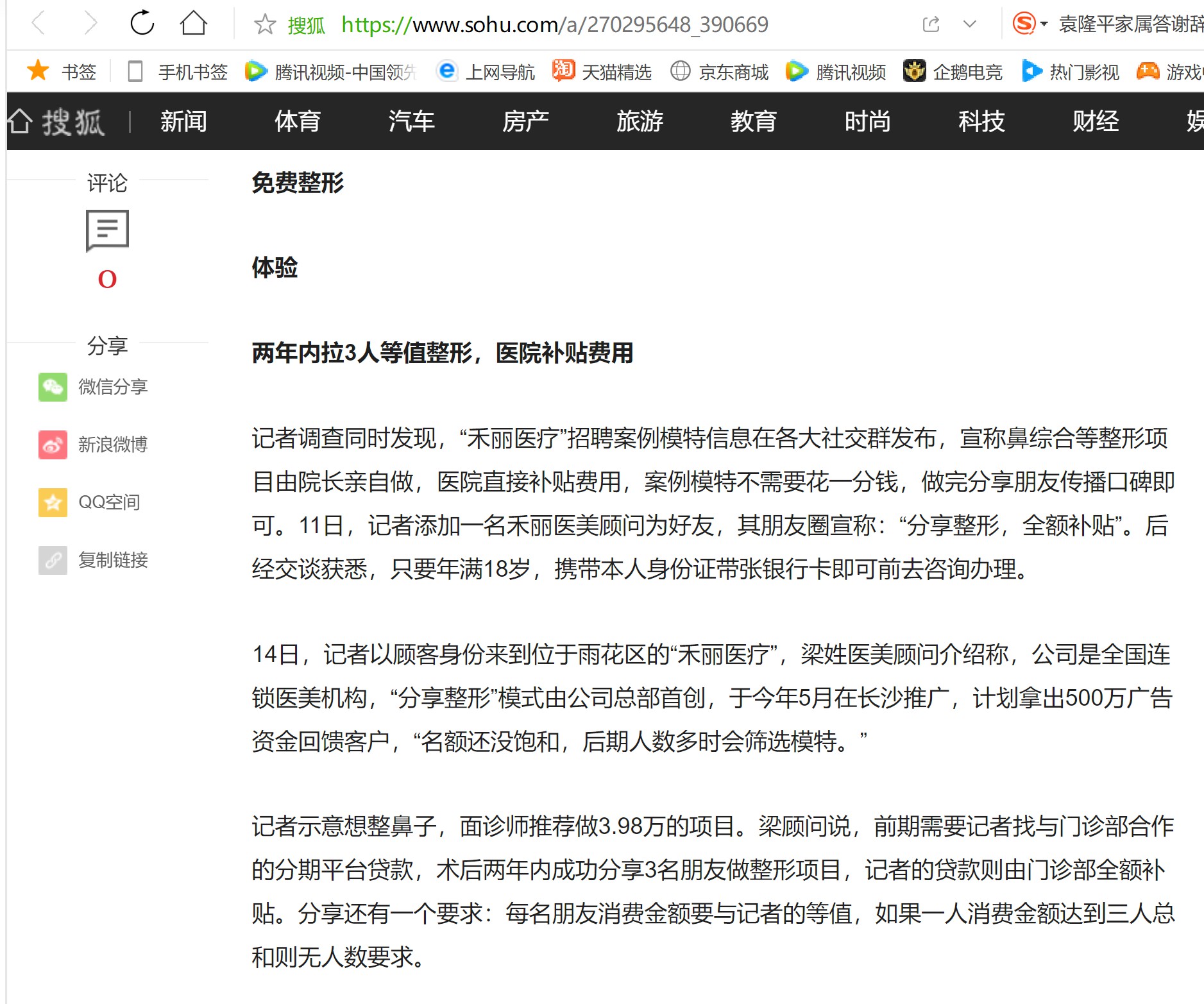Image resolution: width=1204 pixels, height=1004 pixels.
Task: Open the 腾讯视频 bookmark
Action: pyautogui.click(x=836, y=71)
